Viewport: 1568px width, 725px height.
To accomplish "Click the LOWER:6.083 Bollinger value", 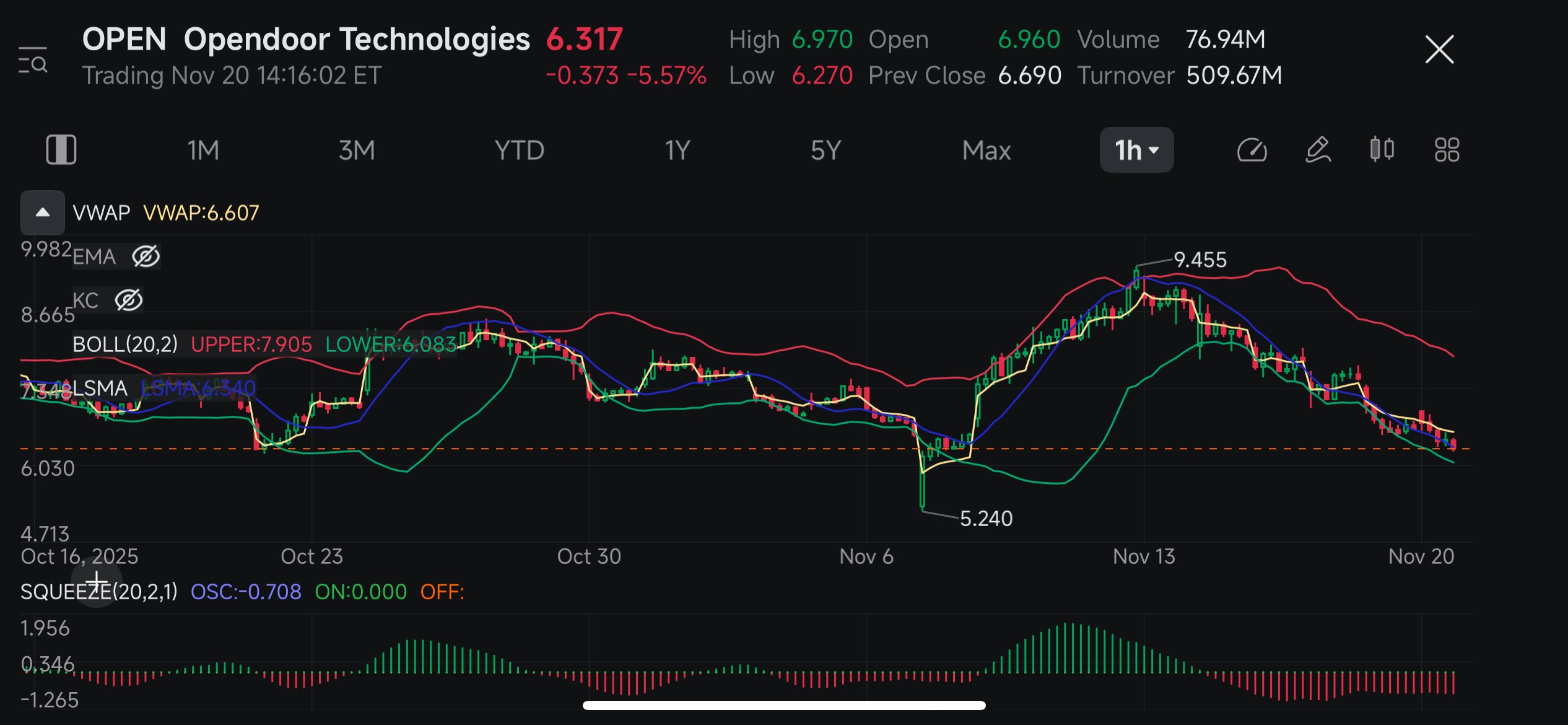I will tap(391, 345).
